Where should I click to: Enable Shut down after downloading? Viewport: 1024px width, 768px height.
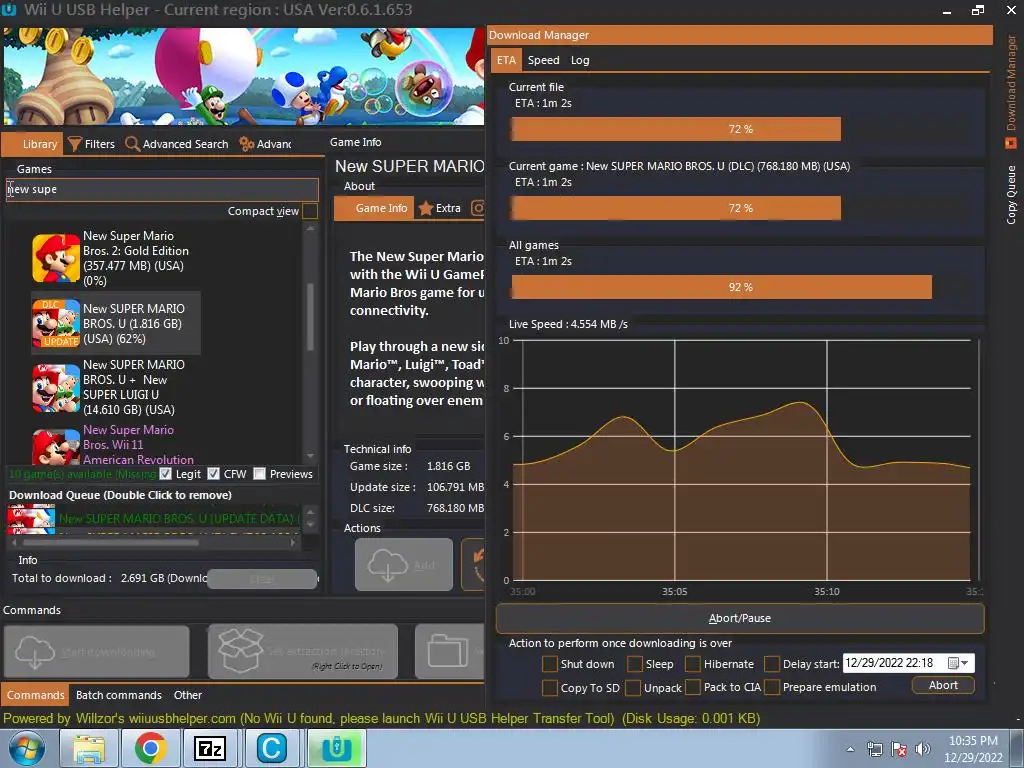click(550, 664)
